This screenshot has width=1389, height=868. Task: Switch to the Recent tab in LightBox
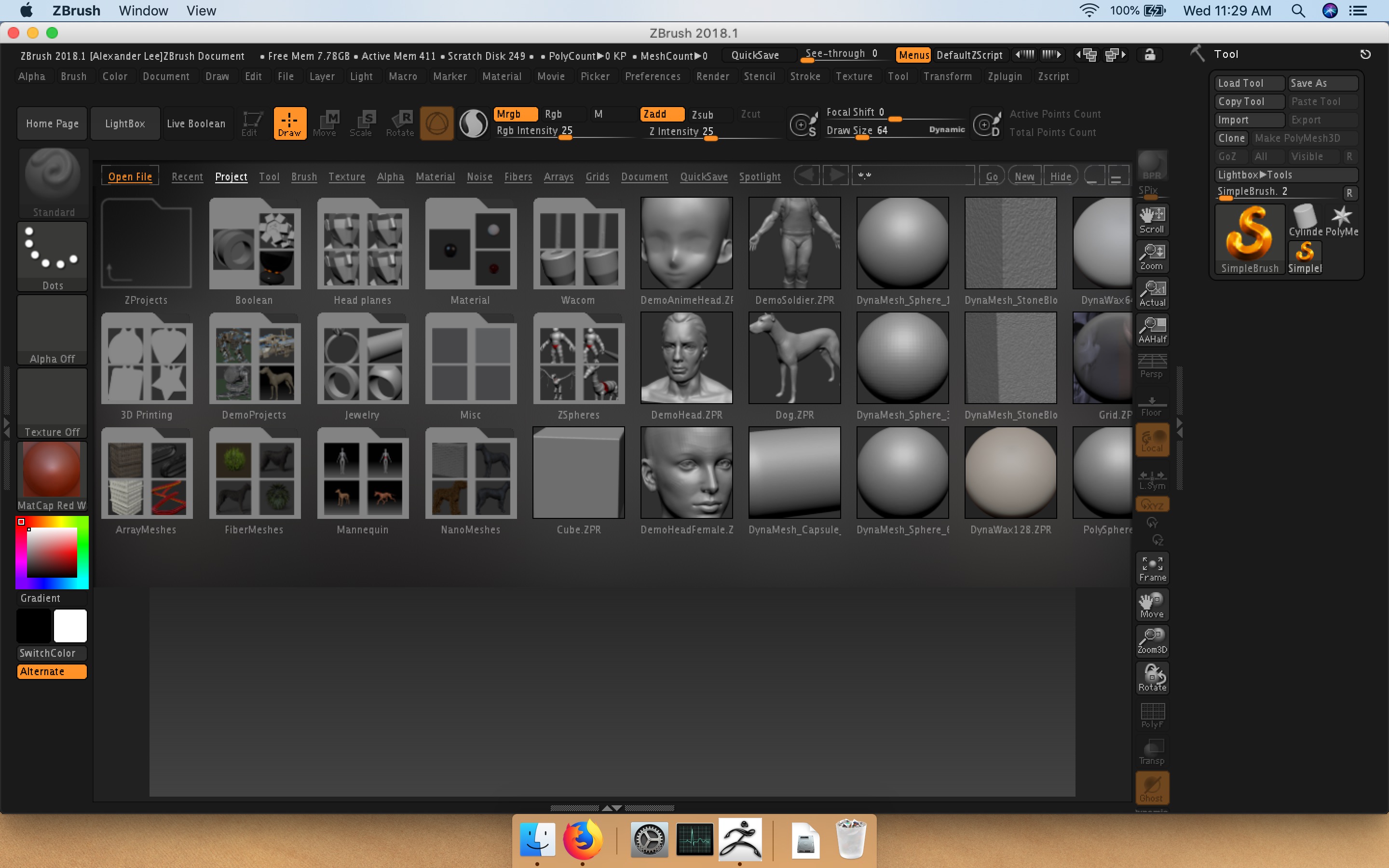coord(187,177)
